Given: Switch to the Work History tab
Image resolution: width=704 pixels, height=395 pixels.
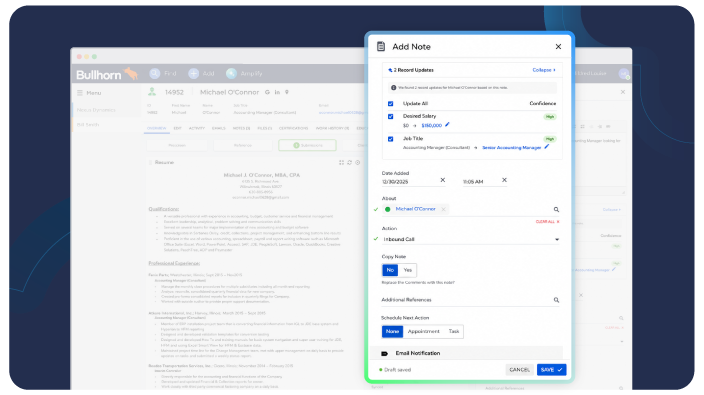Looking at the screenshot, I should click(332, 128).
